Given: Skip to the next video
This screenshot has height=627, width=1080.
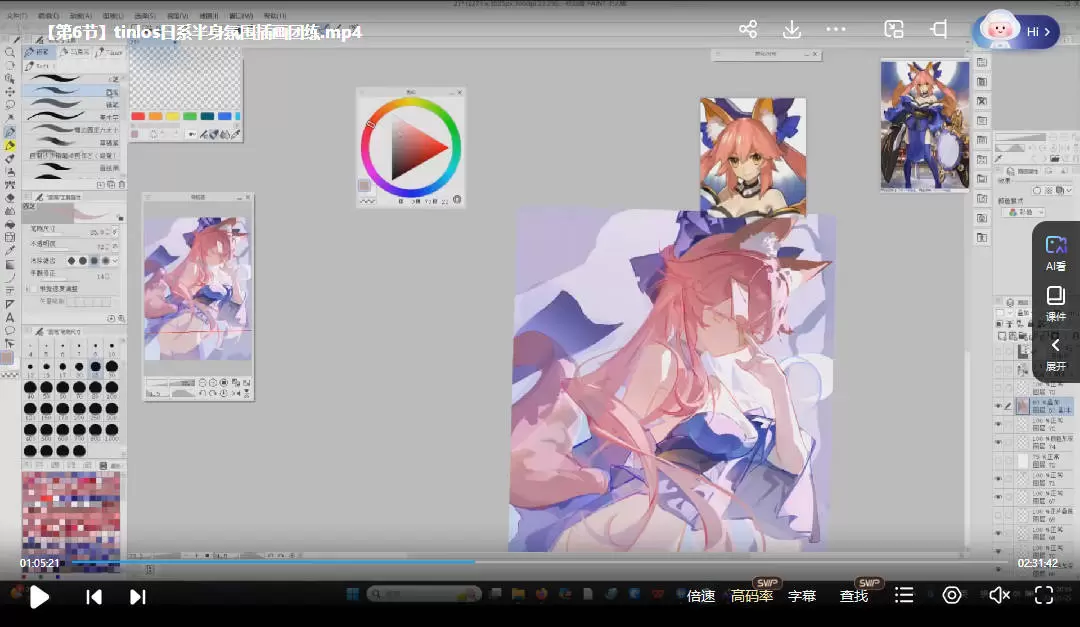Looking at the screenshot, I should coord(138,597).
